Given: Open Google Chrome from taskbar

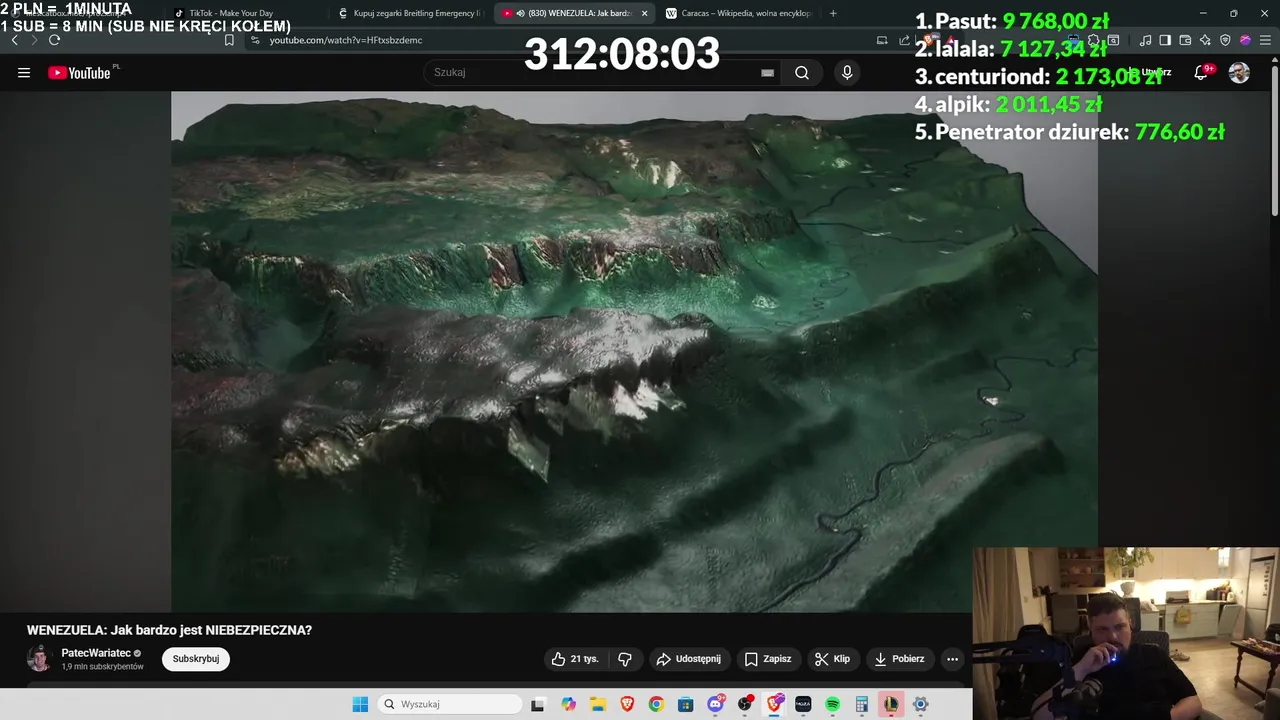Looking at the screenshot, I should [x=656, y=704].
